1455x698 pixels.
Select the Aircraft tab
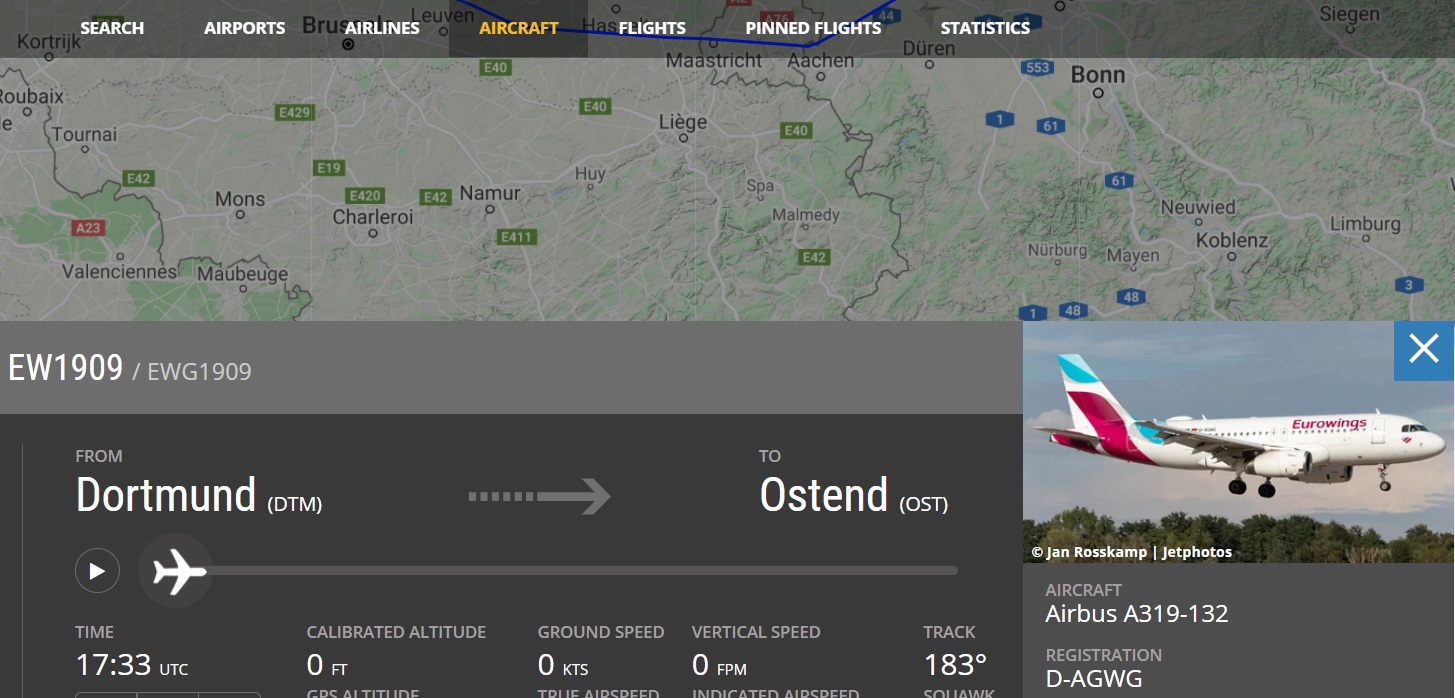point(518,28)
